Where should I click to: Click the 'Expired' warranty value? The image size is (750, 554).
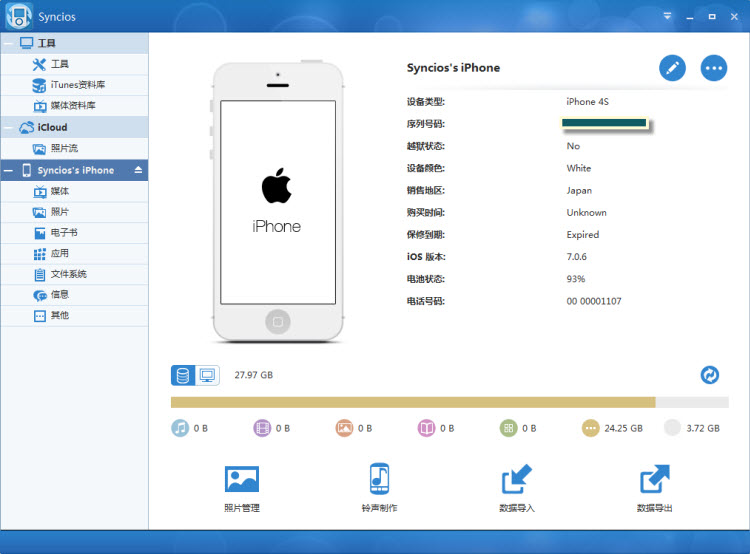(583, 235)
